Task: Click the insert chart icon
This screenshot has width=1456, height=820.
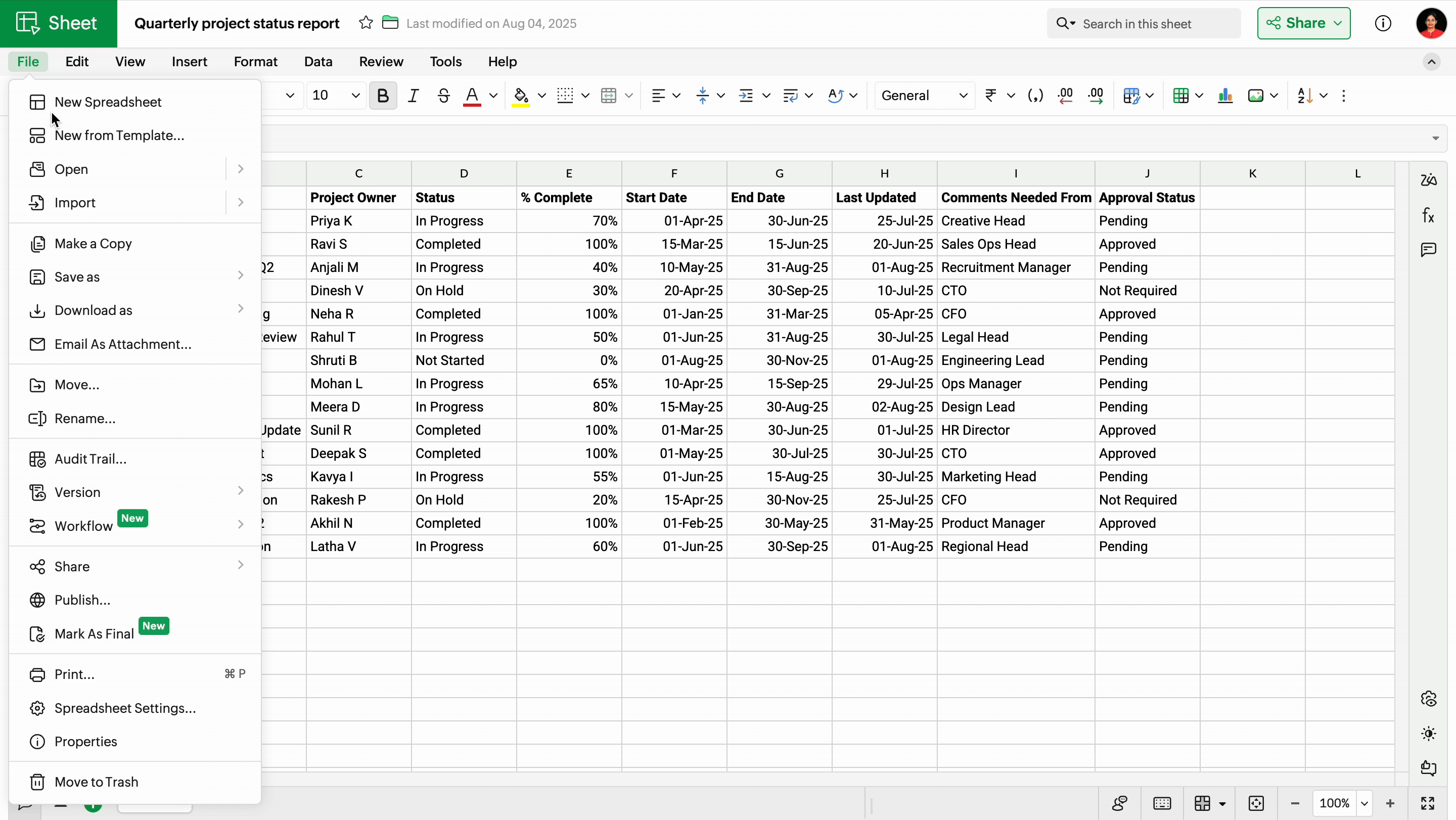Action: (x=1225, y=96)
